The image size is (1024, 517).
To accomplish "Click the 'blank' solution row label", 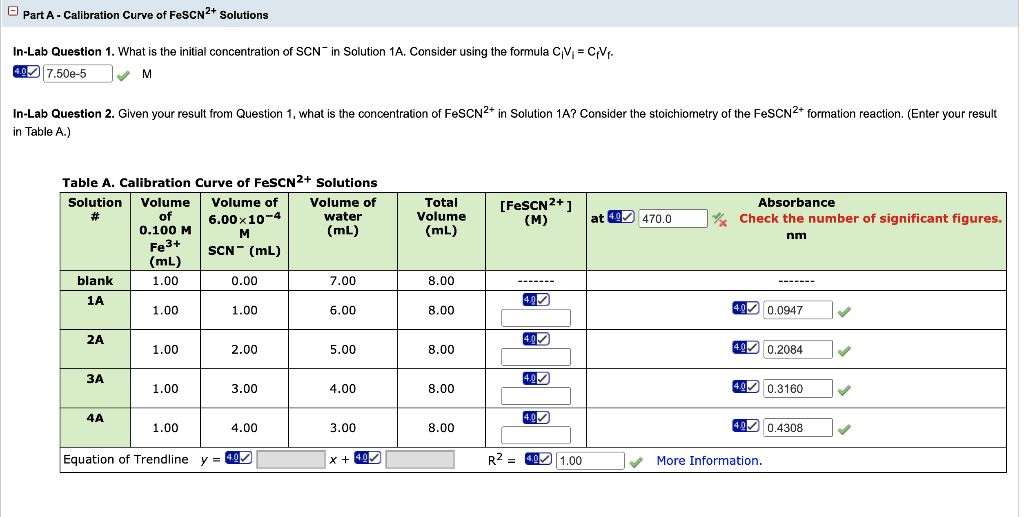I will click(x=95, y=281).
